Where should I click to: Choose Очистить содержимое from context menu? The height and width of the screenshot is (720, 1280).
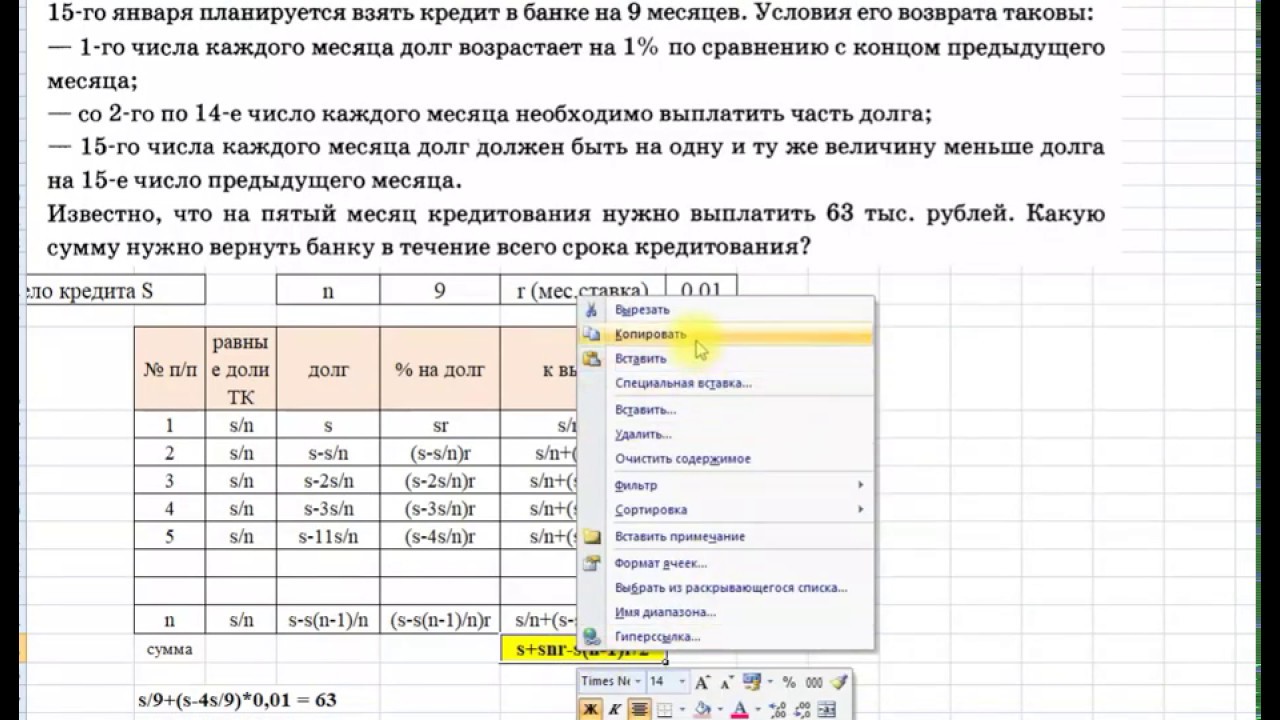[726, 459]
